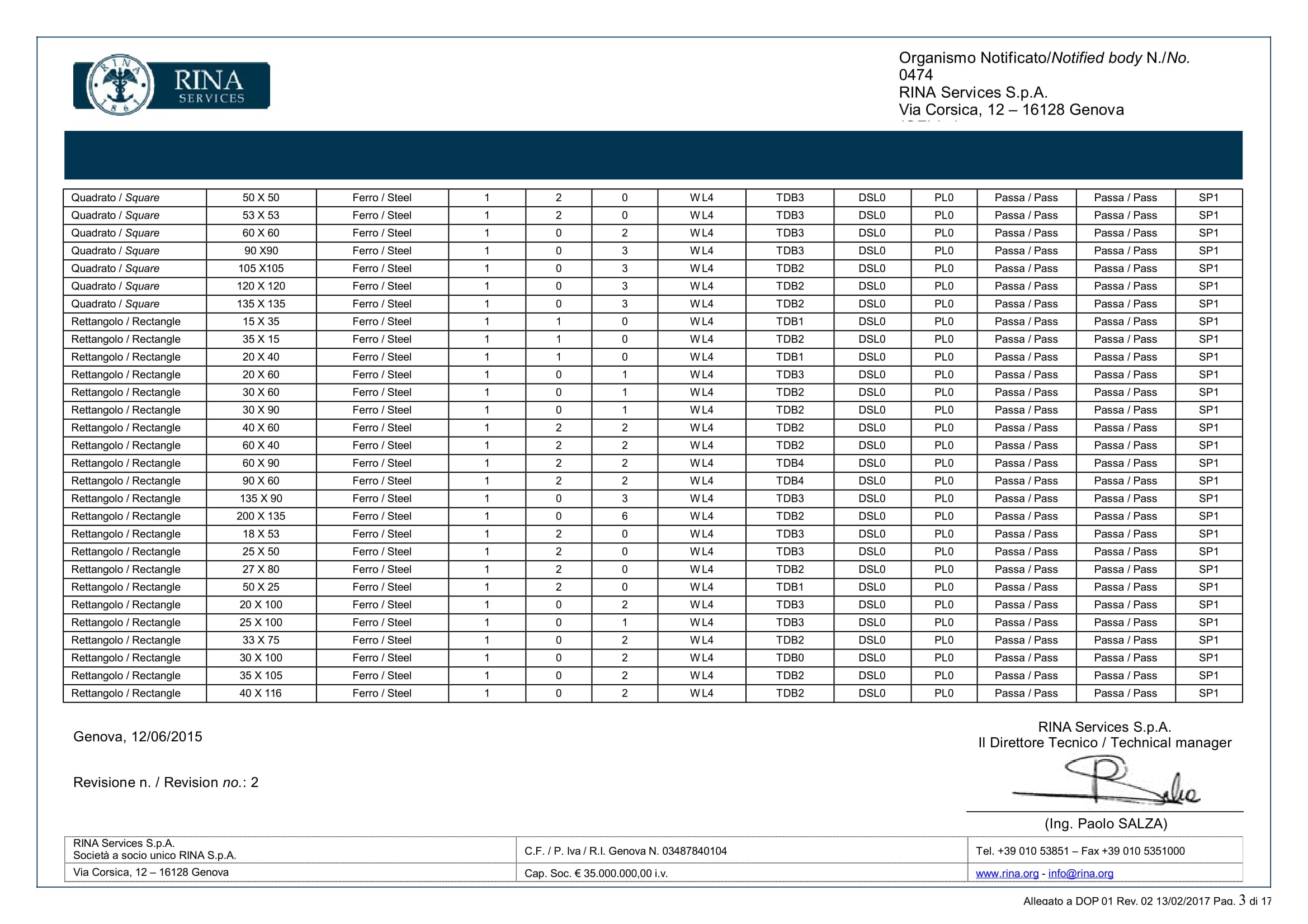Click the '60 X 60' size cell
The image size is (1308, 924).
[x=261, y=233]
